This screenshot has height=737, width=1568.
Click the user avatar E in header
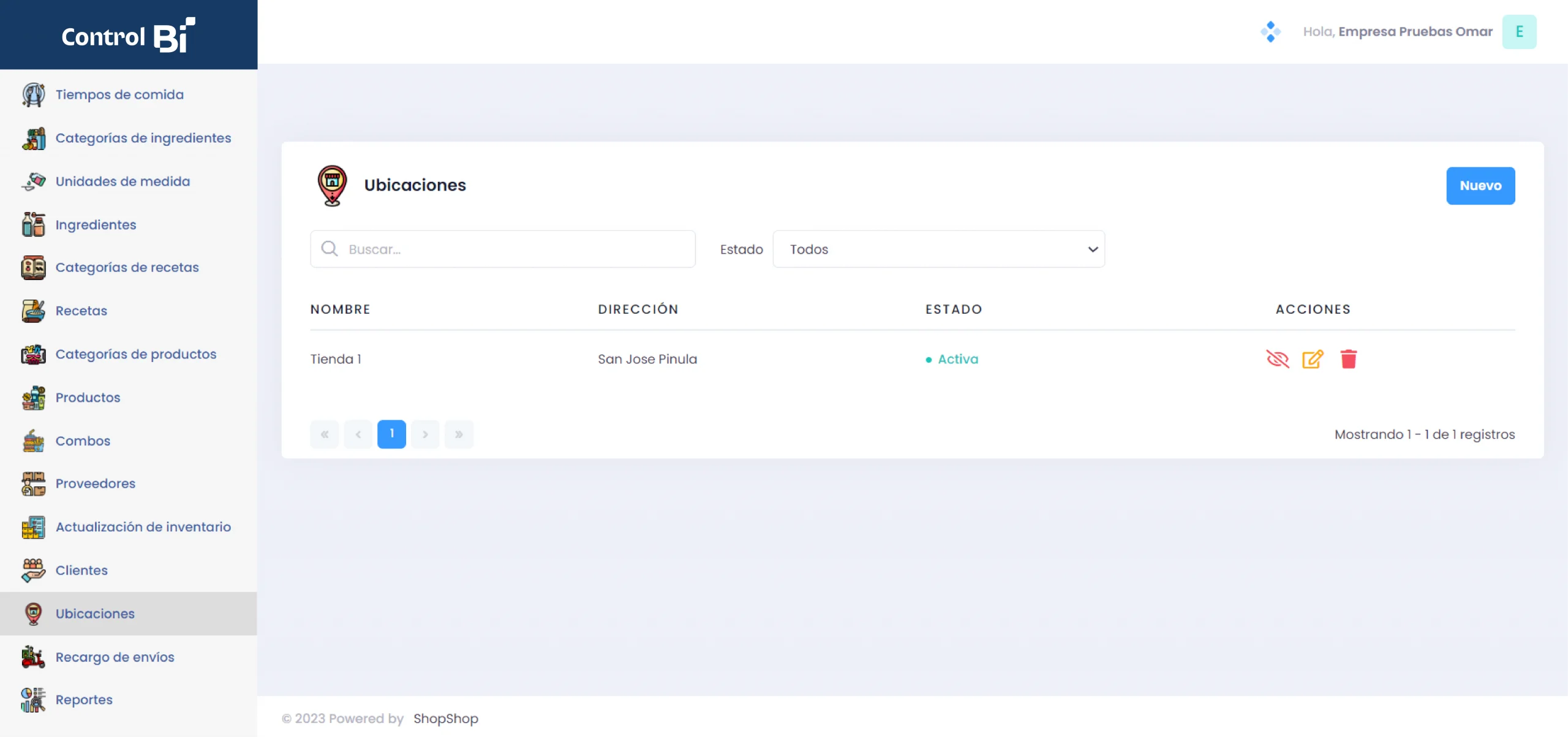[x=1519, y=32]
